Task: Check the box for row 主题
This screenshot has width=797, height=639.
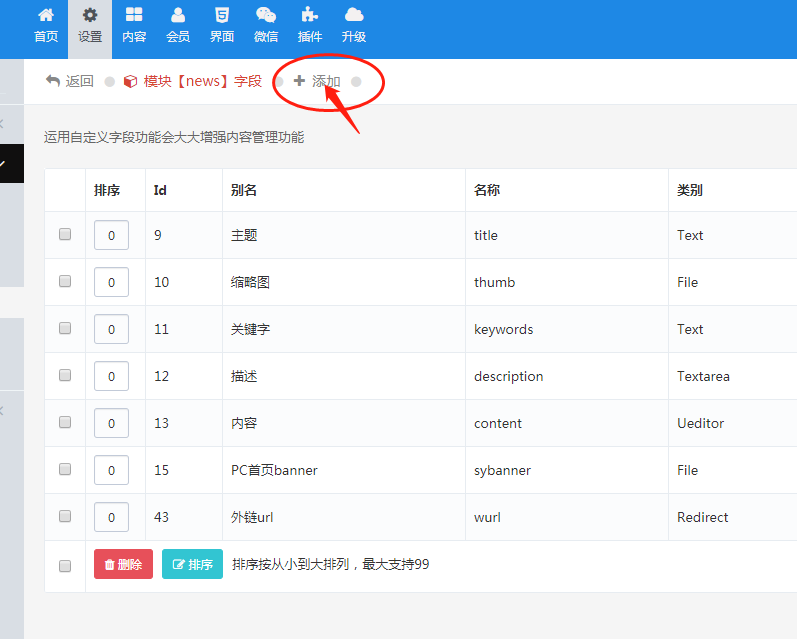Action: coord(65,234)
